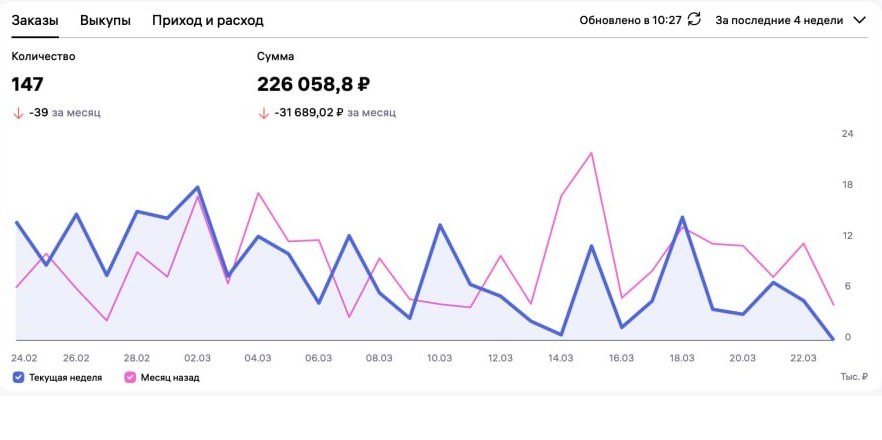Toggle the Месяц назад checkbox
Viewport: 882px width, 440px height.
point(130,378)
